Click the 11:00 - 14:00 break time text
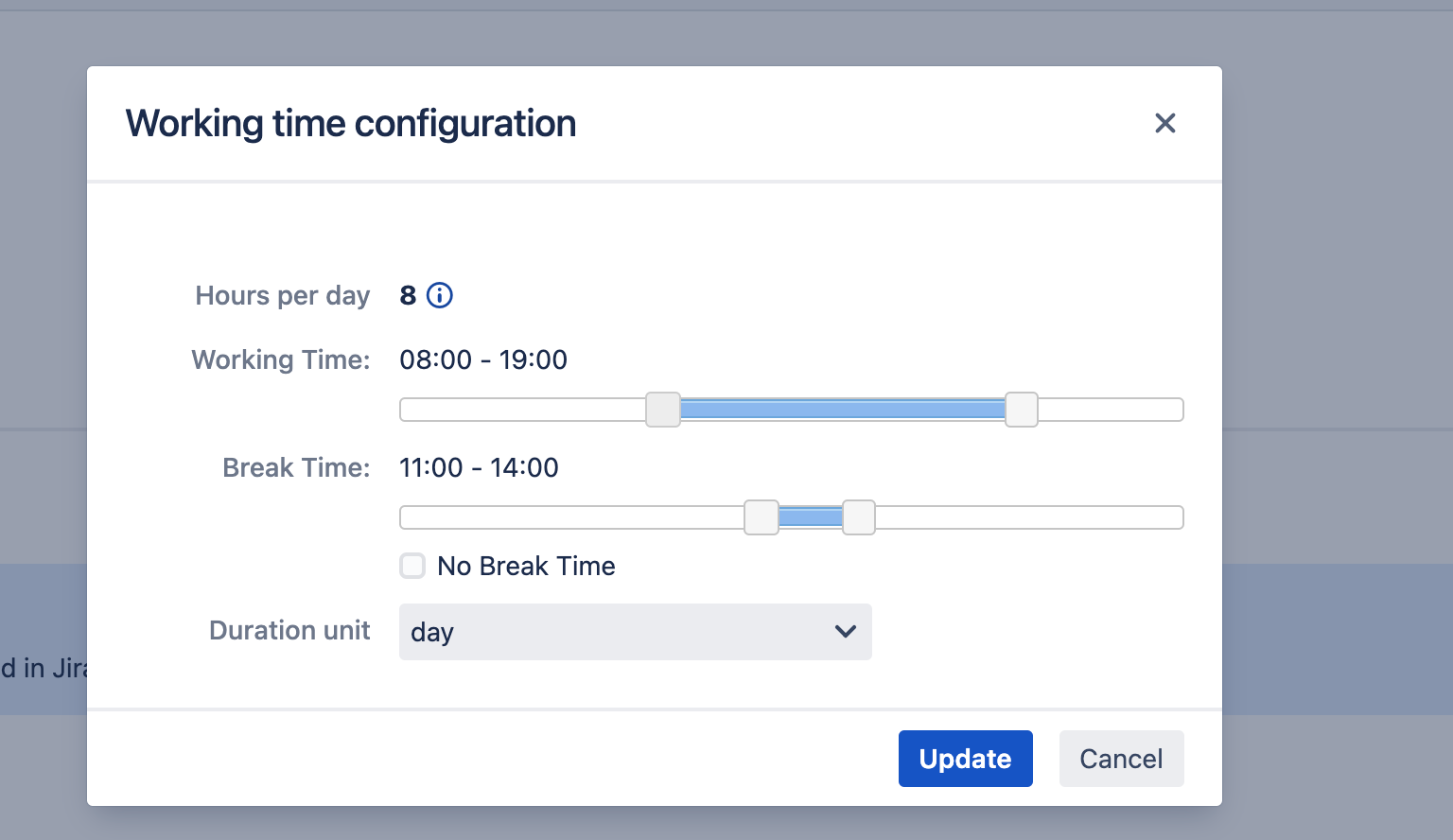1453x840 pixels. pyautogui.click(x=479, y=467)
